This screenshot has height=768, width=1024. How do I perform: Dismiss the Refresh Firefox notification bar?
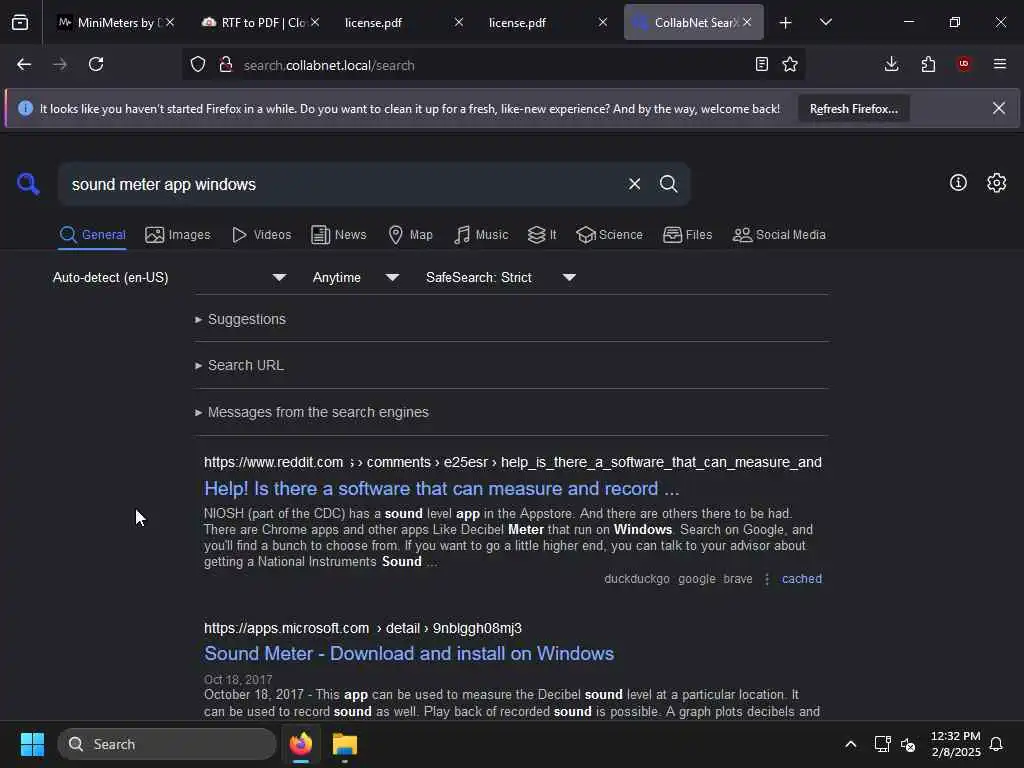(x=999, y=108)
